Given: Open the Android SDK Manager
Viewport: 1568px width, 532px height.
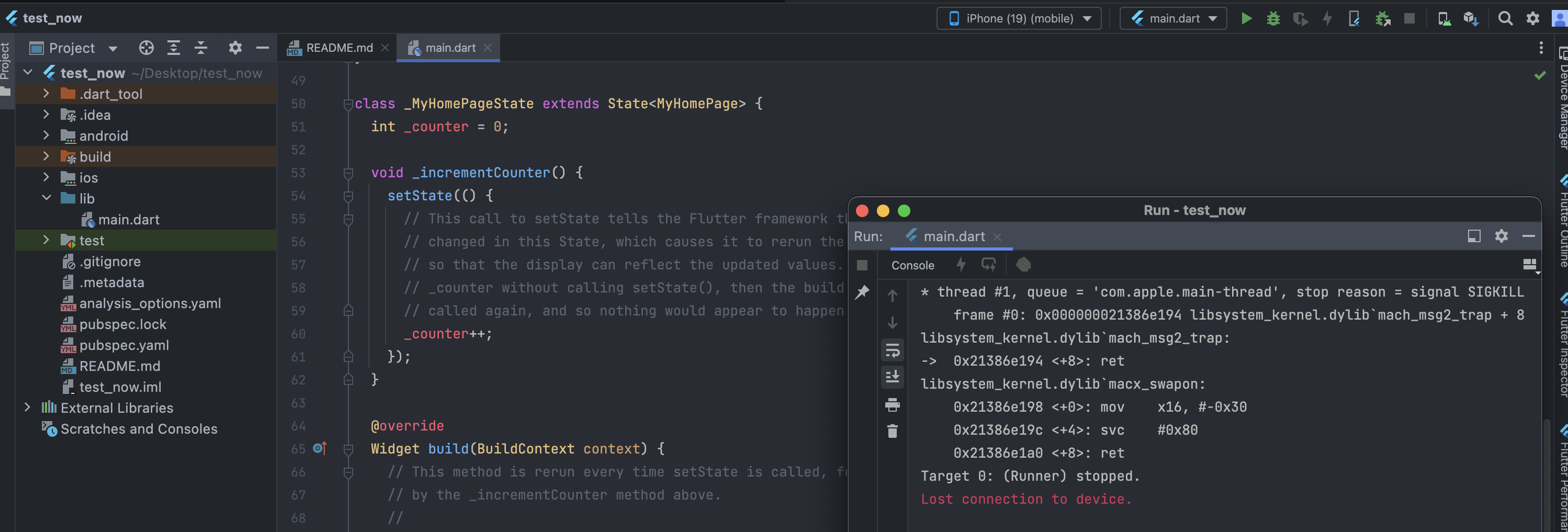Looking at the screenshot, I should click(x=1472, y=18).
